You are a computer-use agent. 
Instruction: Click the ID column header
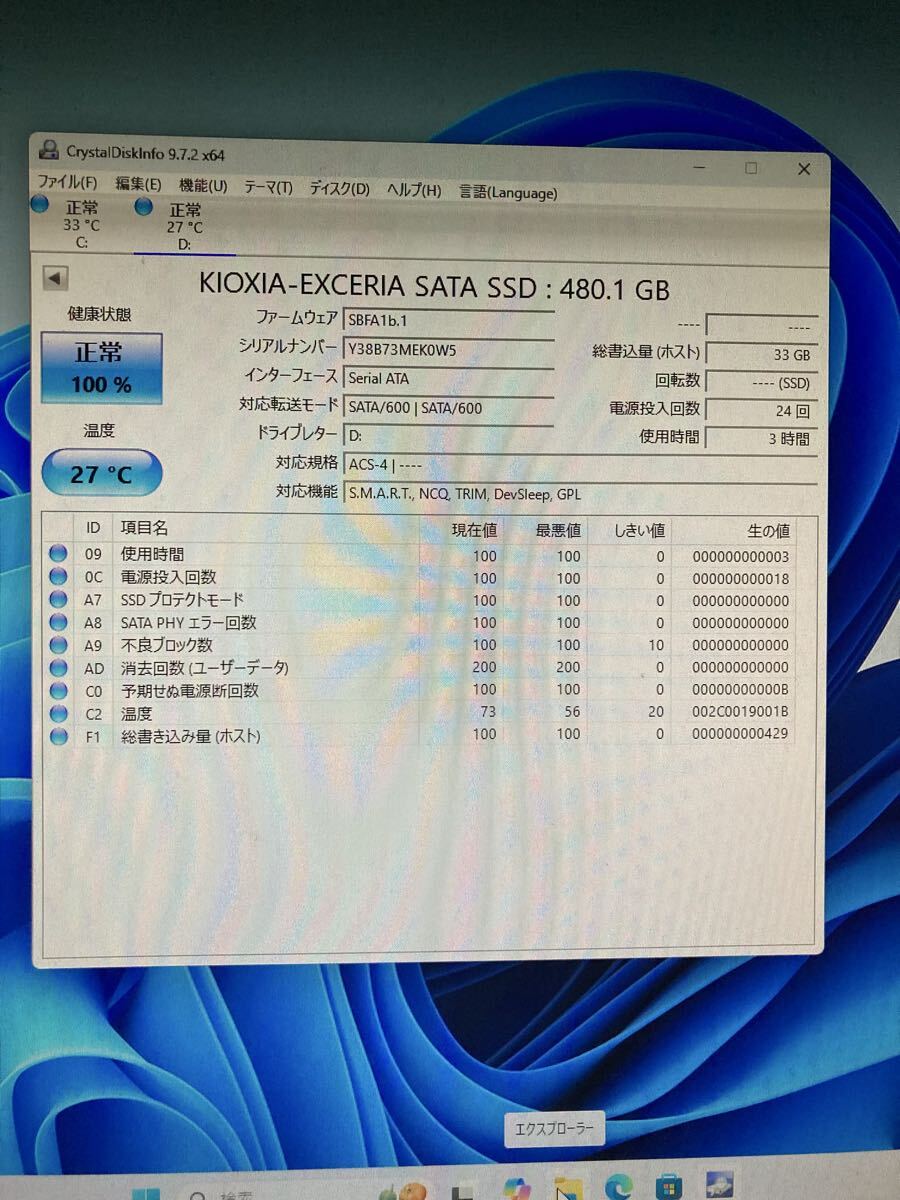93,528
